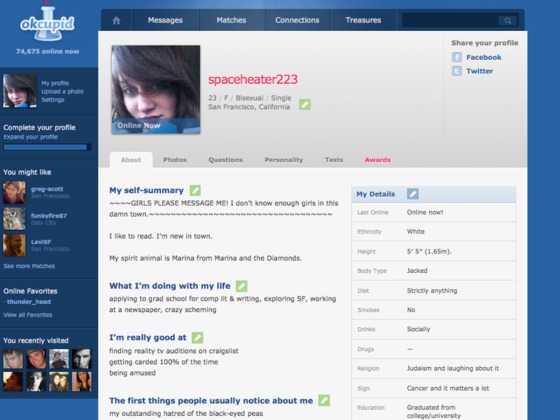Click Sign value Cancer and it matters a lot
This screenshot has width=560, height=420.
[x=448, y=388]
